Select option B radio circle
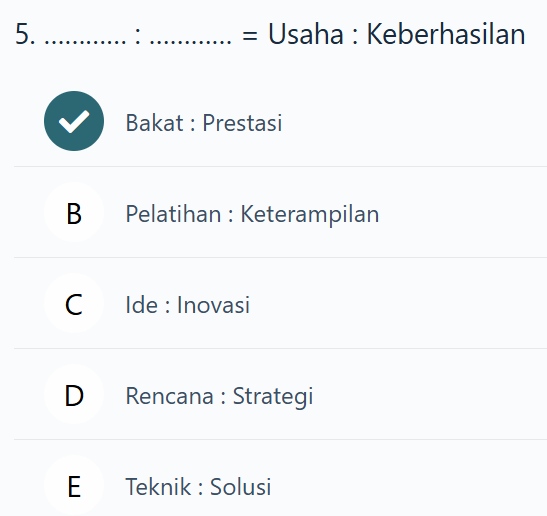This screenshot has width=547, height=516. click(x=74, y=212)
